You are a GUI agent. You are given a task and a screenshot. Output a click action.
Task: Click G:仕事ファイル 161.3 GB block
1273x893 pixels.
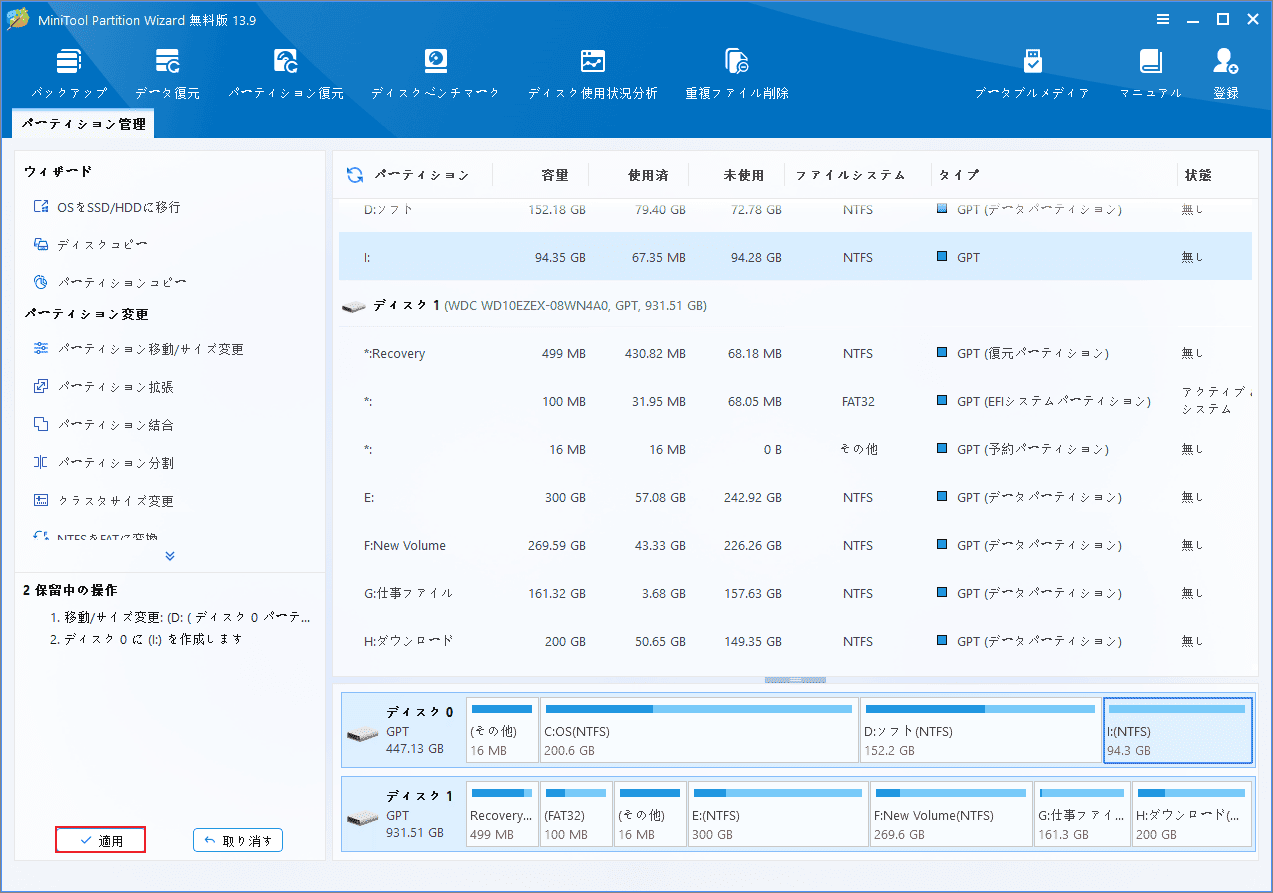tap(1082, 814)
